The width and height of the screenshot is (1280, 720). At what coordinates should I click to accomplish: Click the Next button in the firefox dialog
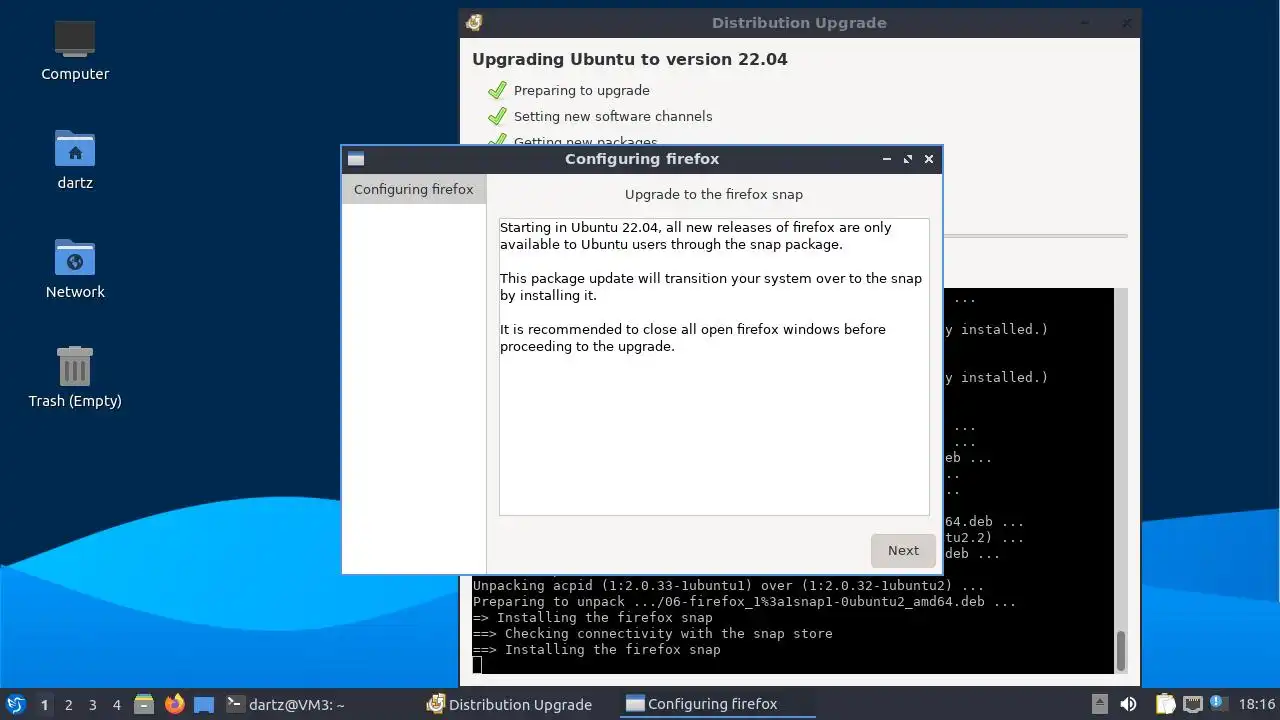(x=903, y=550)
